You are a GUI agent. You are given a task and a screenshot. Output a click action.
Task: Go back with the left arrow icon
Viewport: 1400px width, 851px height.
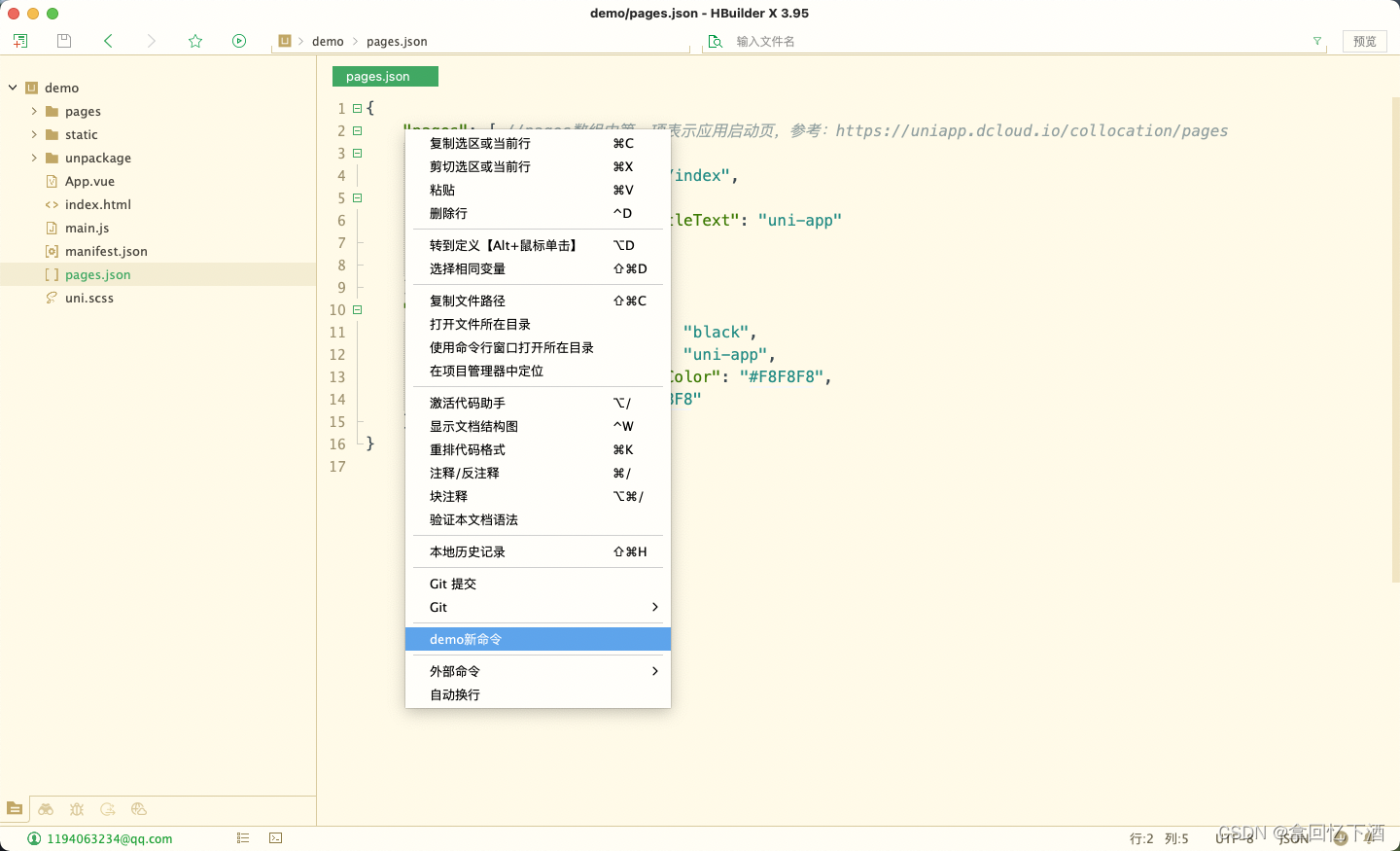[108, 41]
